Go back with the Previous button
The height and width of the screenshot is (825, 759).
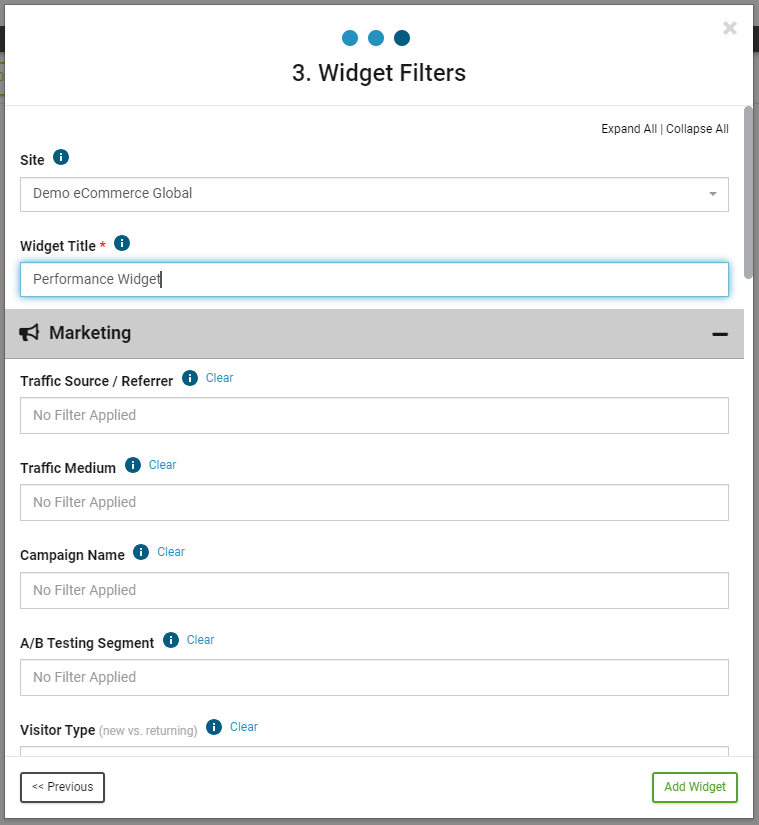62,787
